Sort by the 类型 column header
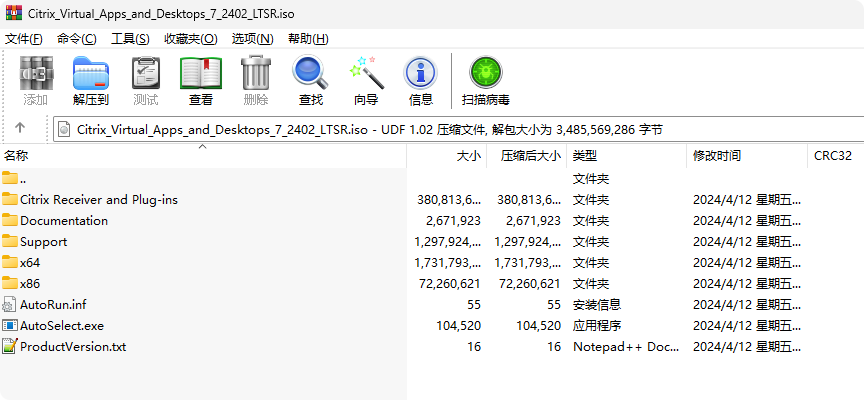The height and width of the screenshot is (400, 864). pos(627,156)
